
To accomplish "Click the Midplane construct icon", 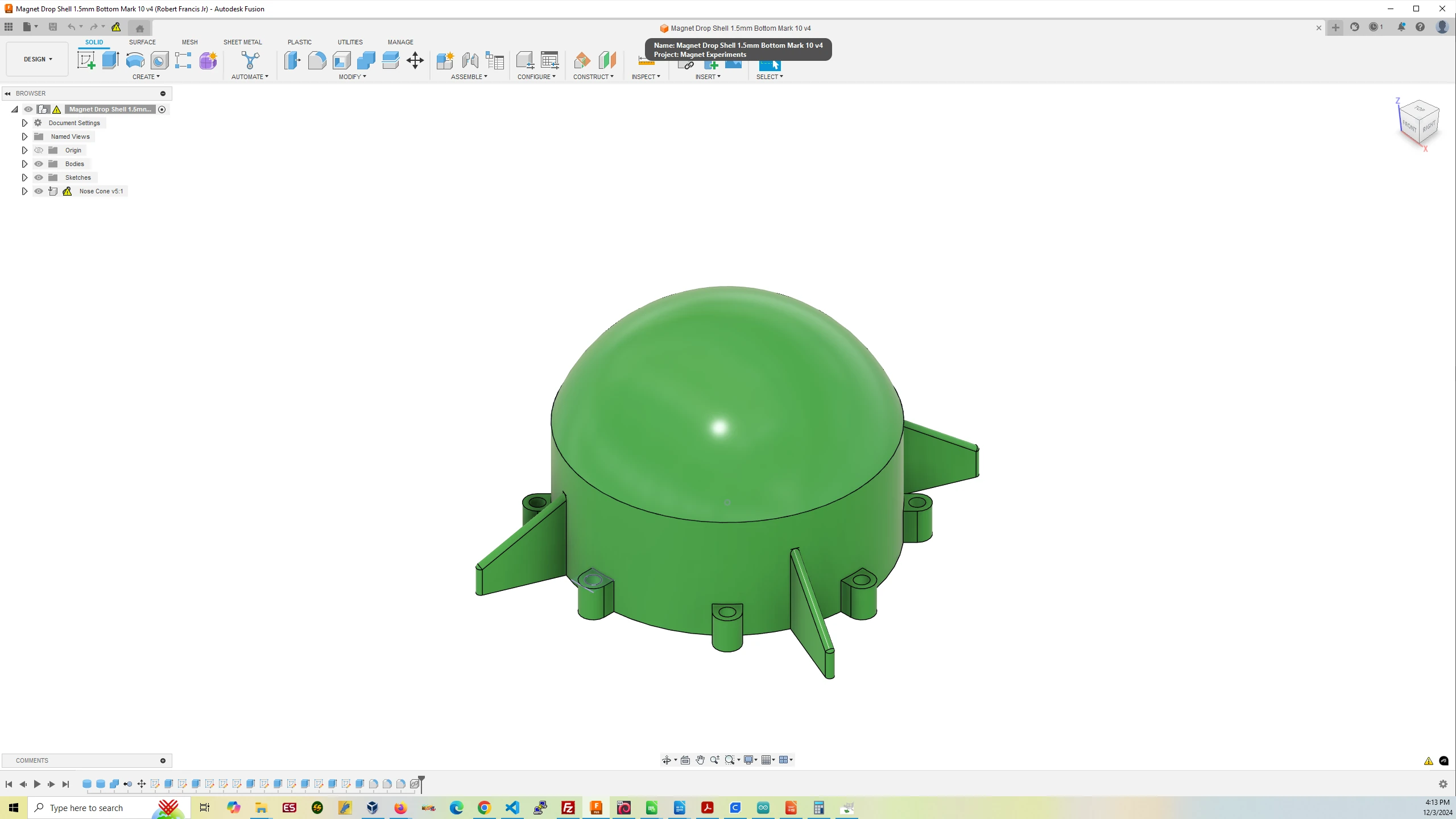I will 607,60.
